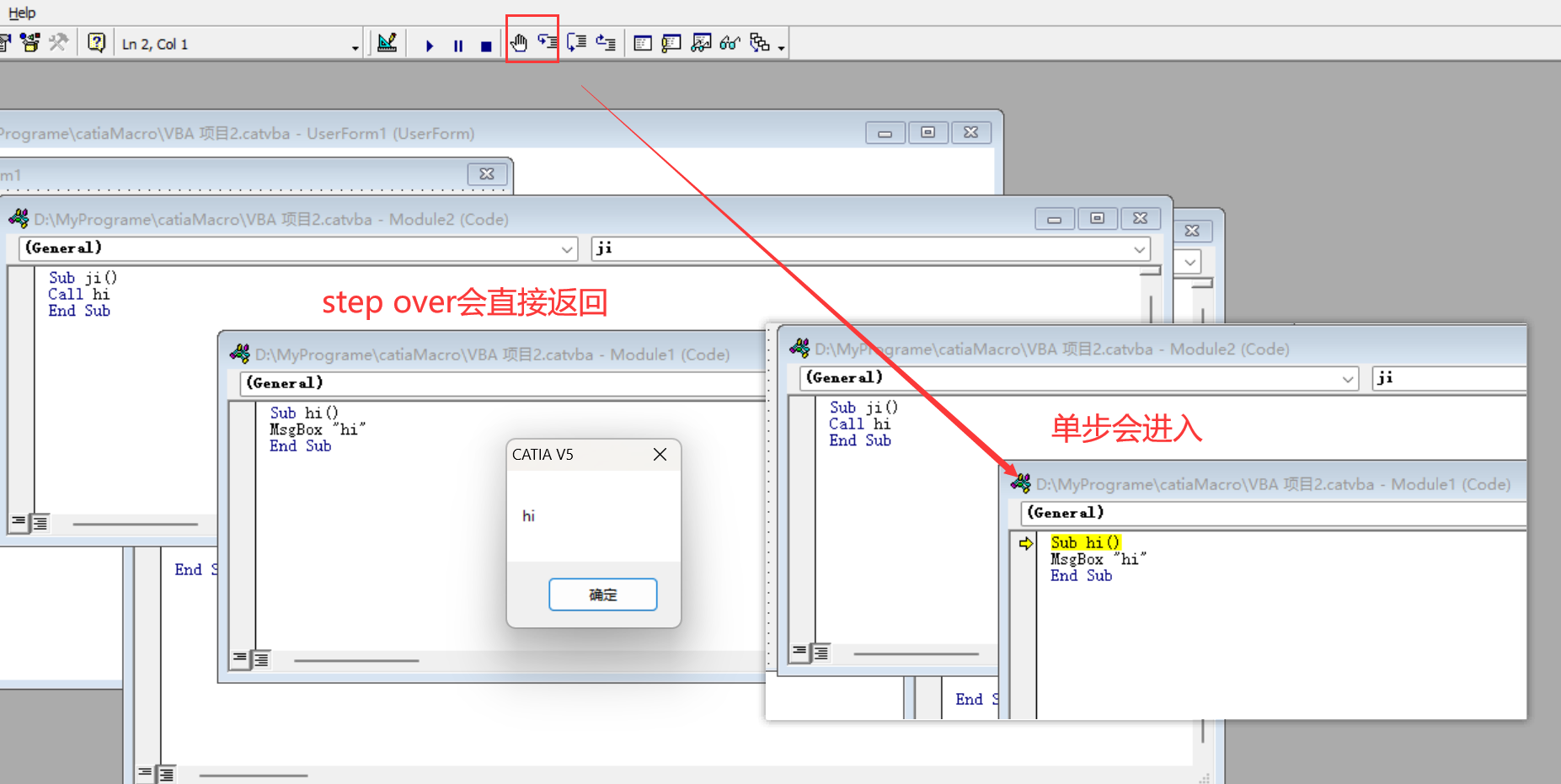Image resolution: width=1561 pixels, height=784 pixels.
Task: Click the Quick Watch glasses icon
Action: pos(730,43)
